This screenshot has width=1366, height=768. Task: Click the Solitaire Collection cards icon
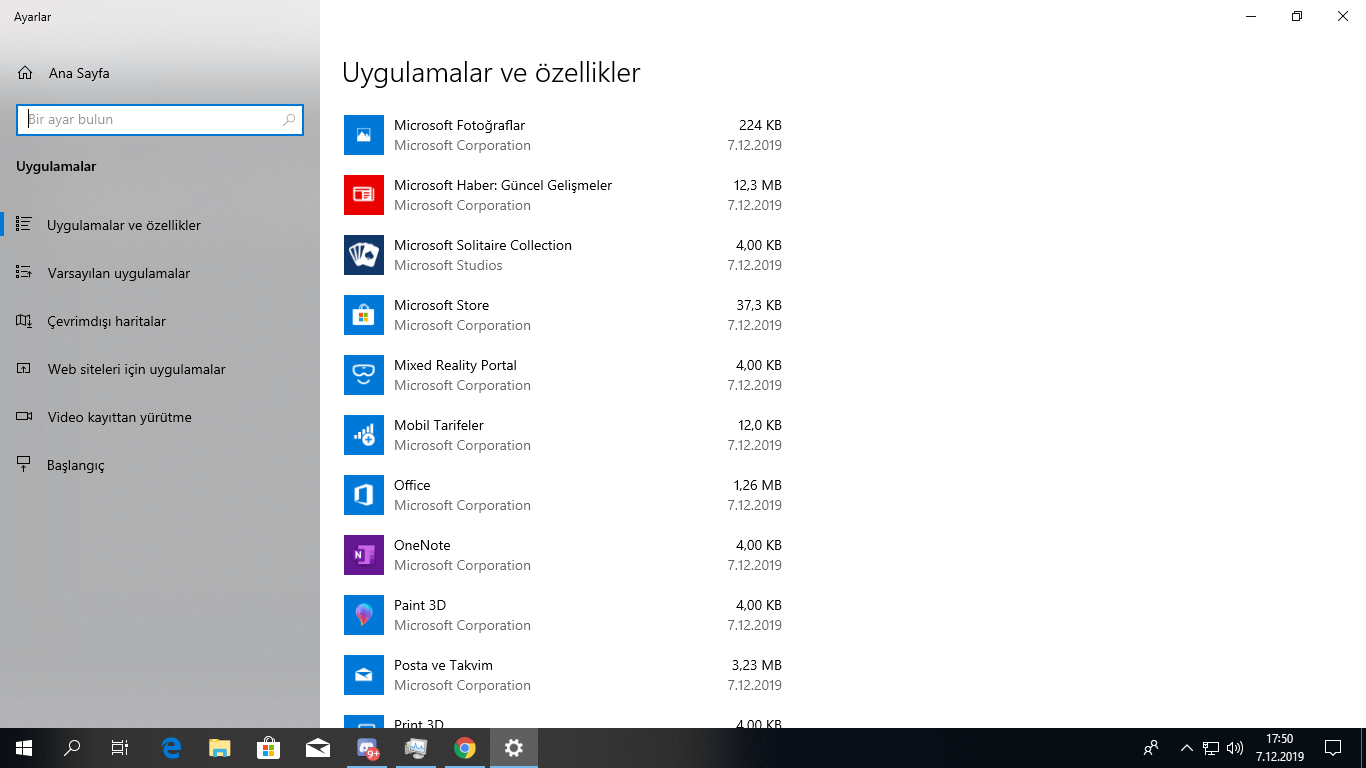pyautogui.click(x=364, y=255)
